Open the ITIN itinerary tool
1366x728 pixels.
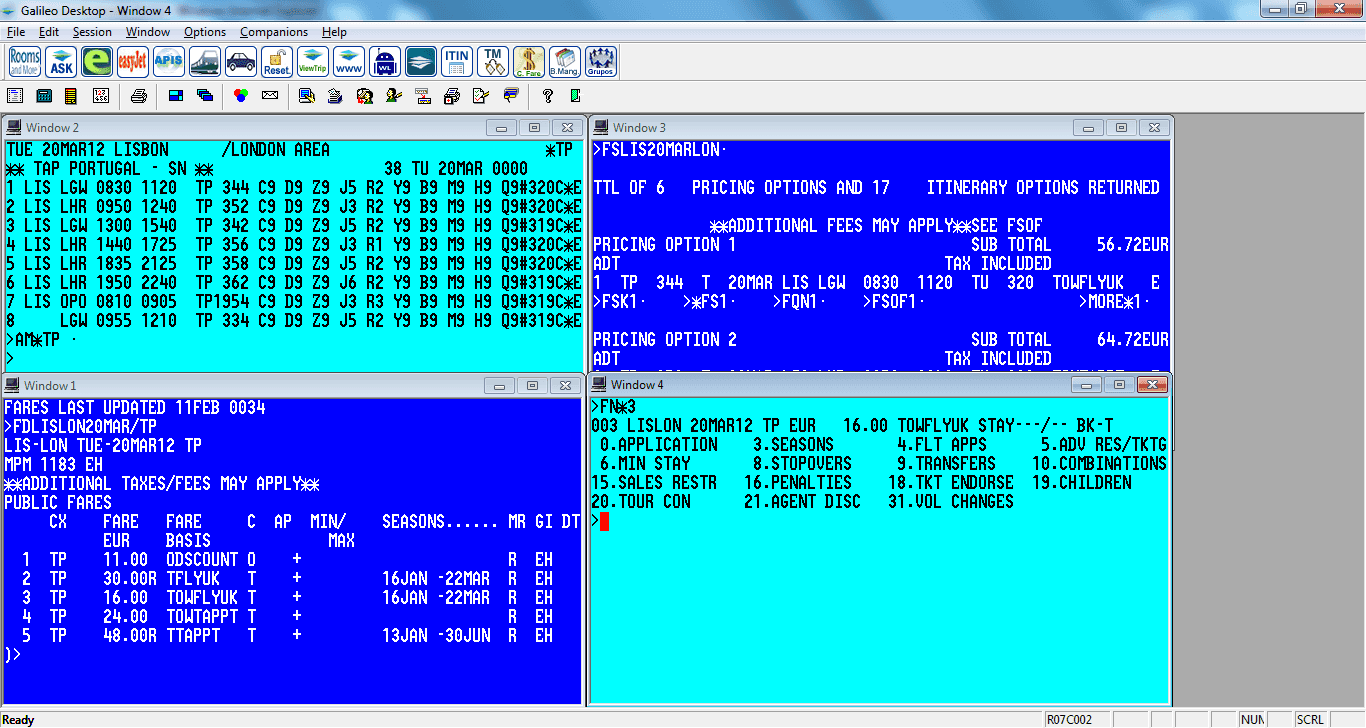pyautogui.click(x=457, y=62)
